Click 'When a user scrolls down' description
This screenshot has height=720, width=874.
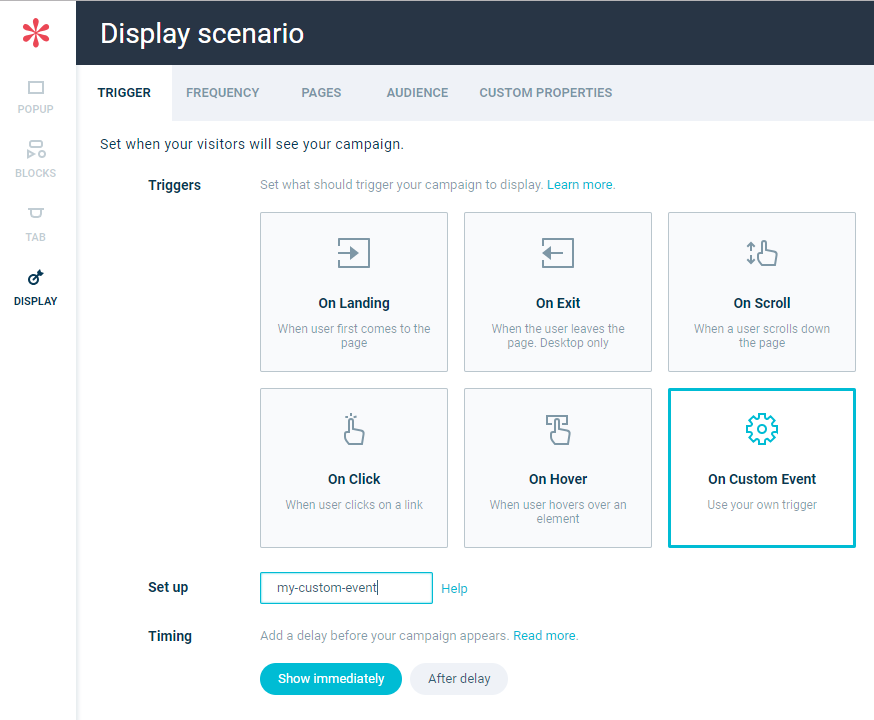(x=762, y=335)
